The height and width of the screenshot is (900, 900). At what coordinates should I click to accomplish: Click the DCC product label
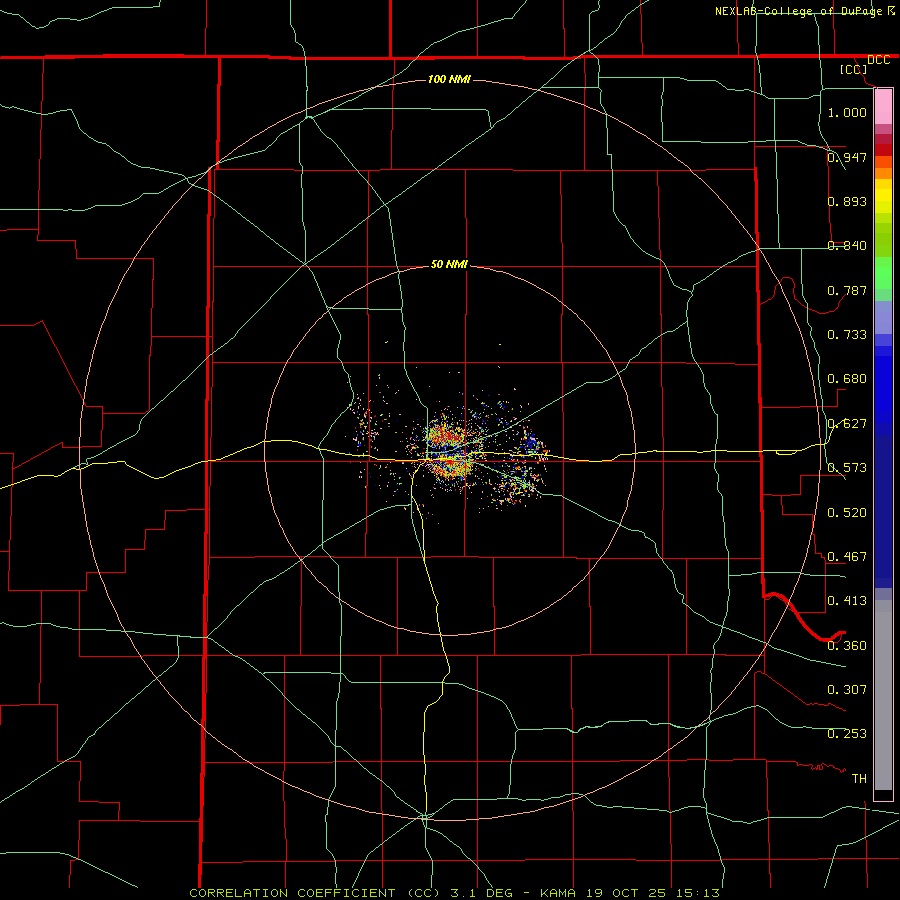pos(878,60)
